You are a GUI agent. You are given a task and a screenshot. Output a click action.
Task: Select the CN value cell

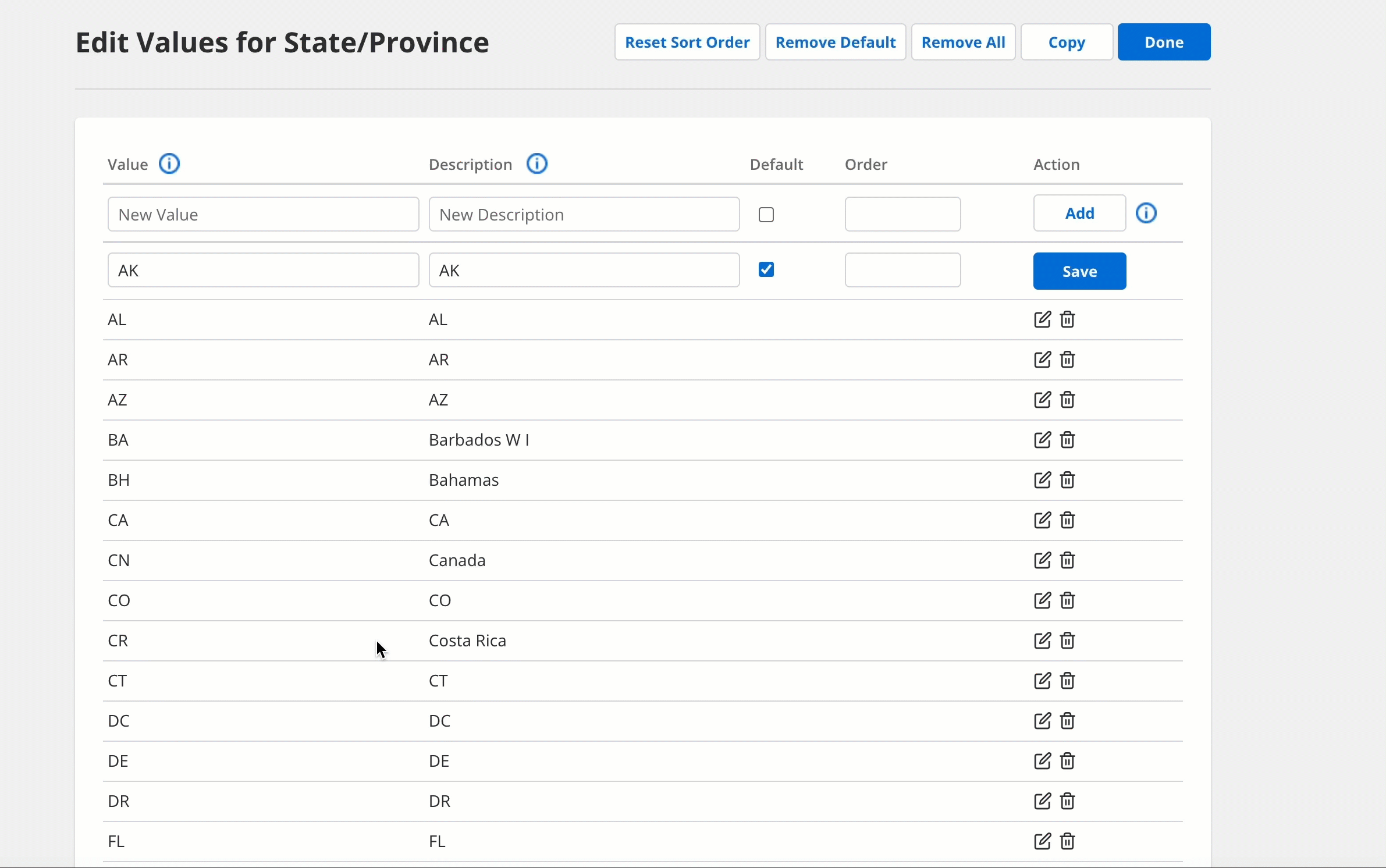119,560
